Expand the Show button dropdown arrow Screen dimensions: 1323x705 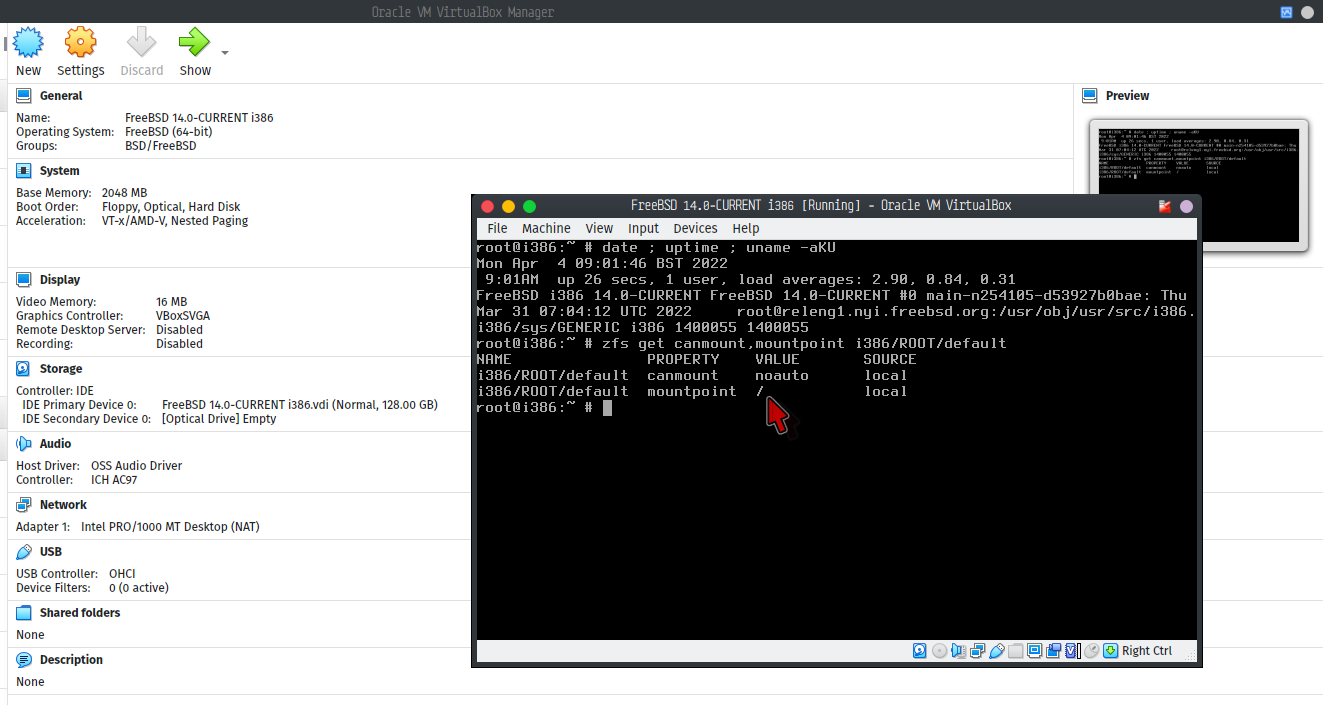coord(225,53)
